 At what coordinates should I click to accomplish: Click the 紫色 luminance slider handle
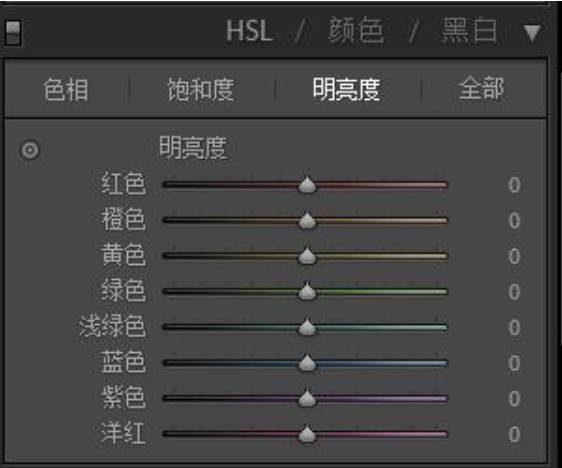pyautogui.click(x=307, y=398)
